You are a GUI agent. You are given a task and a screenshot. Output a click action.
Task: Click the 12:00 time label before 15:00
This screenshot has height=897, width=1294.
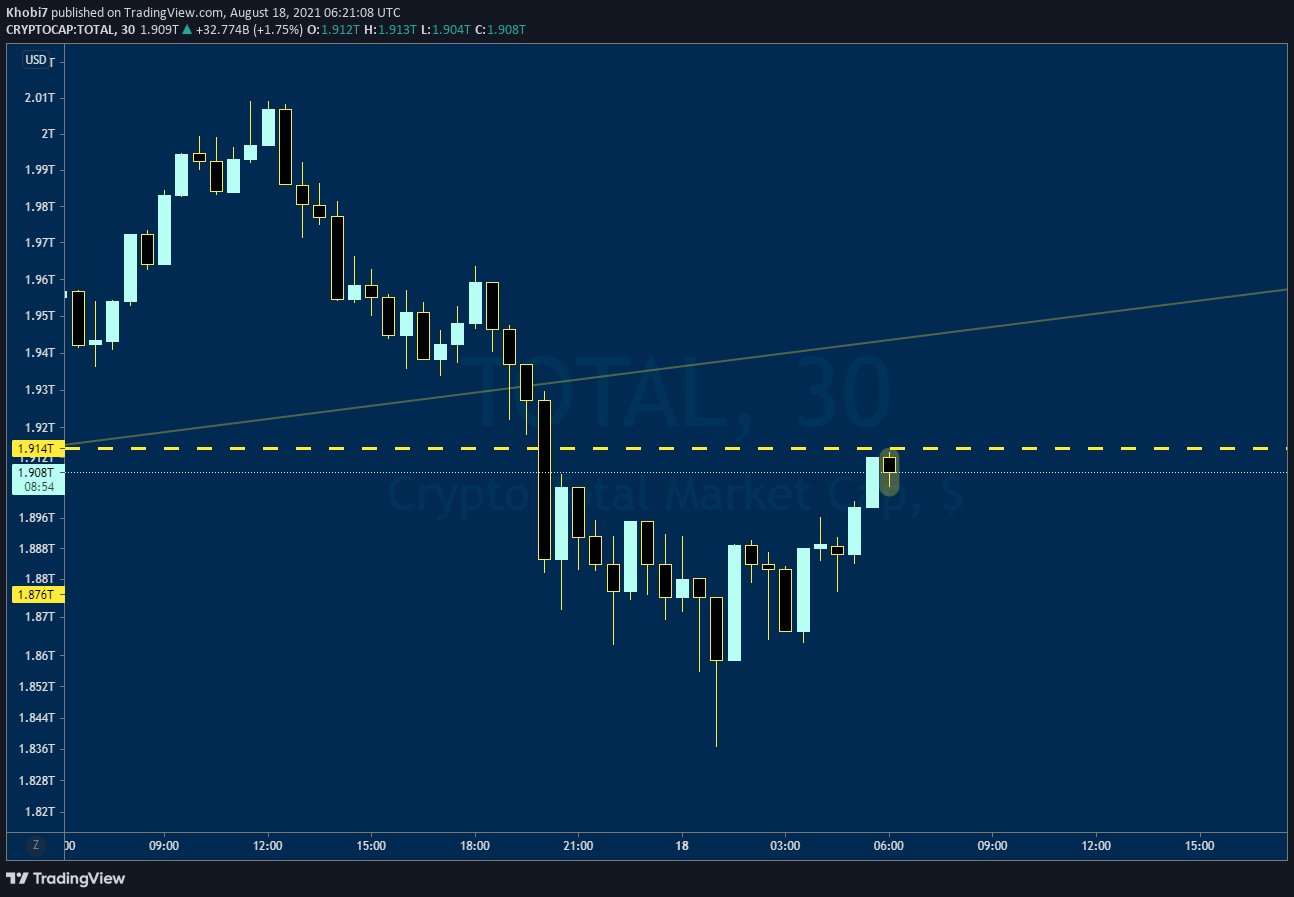(268, 846)
